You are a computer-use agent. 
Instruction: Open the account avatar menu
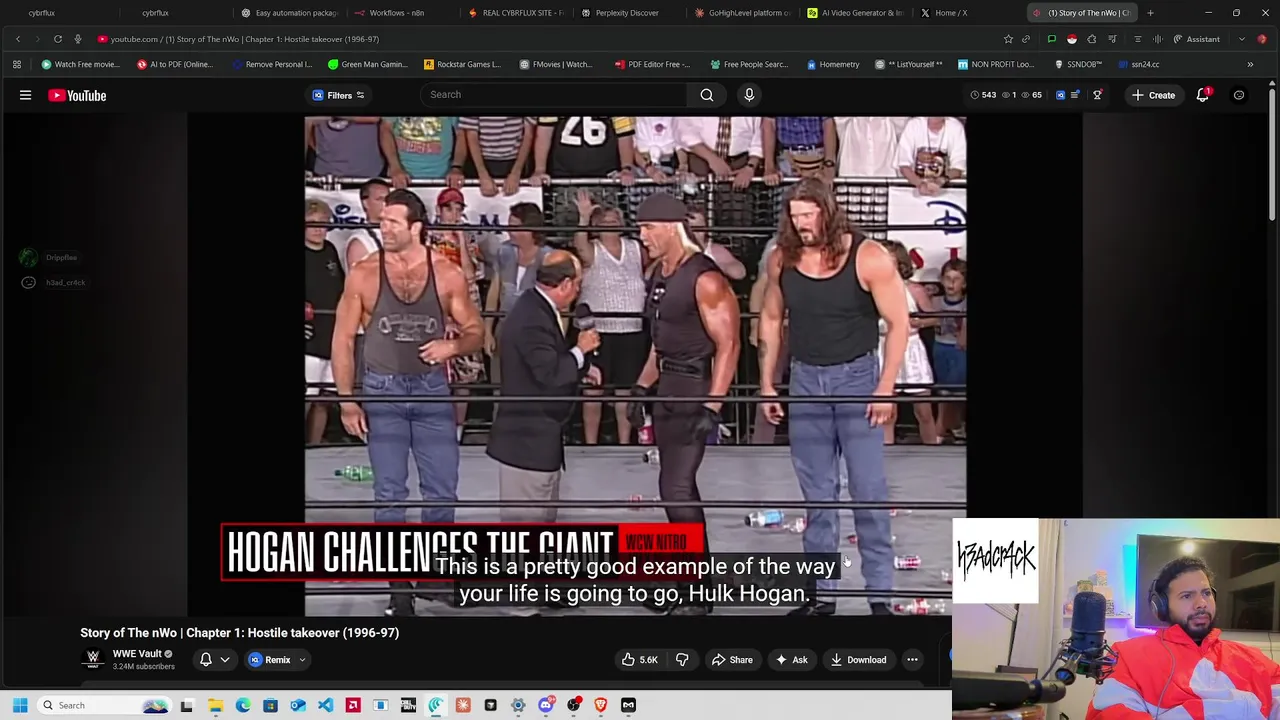pos(1239,95)
